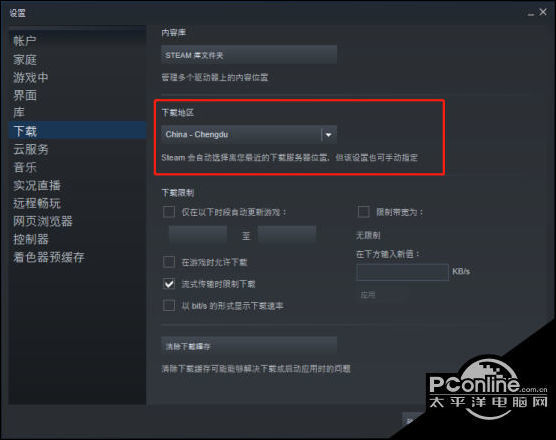The height and width of the screenshot is (440, 556).
Task: Toggle 限制带宽为 checkbox
Action: coord(363,212)
